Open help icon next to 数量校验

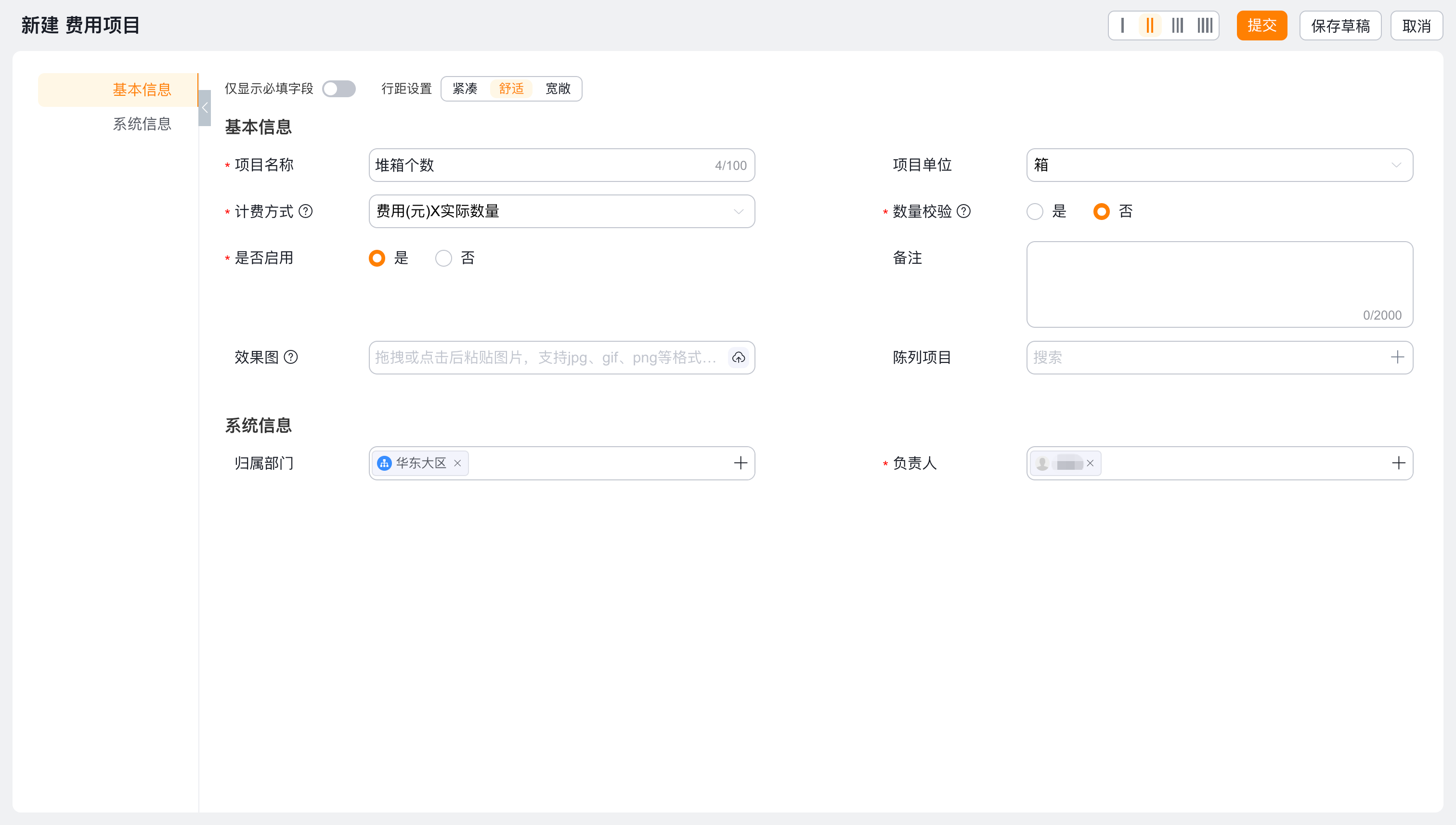[963, 211]
